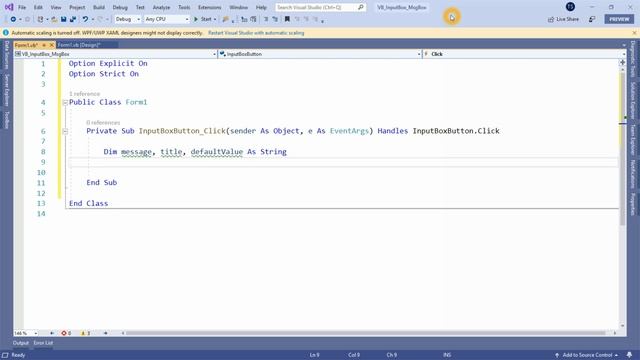
Task: Open the Output panel tab
Action: [20, 343]
